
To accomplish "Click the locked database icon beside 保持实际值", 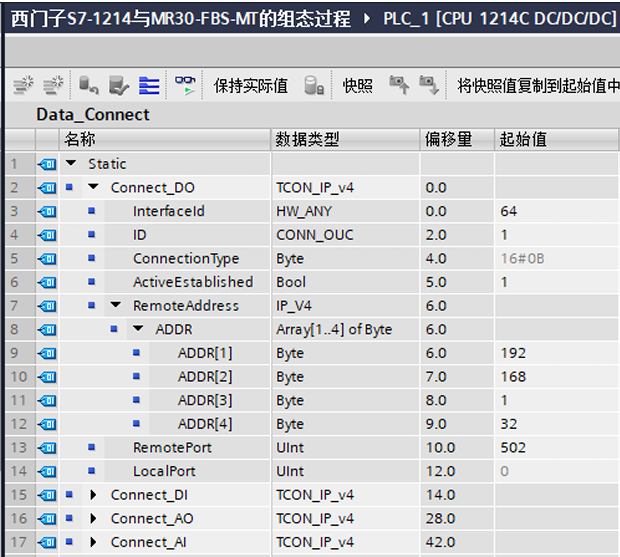I will tap(314, 85).
